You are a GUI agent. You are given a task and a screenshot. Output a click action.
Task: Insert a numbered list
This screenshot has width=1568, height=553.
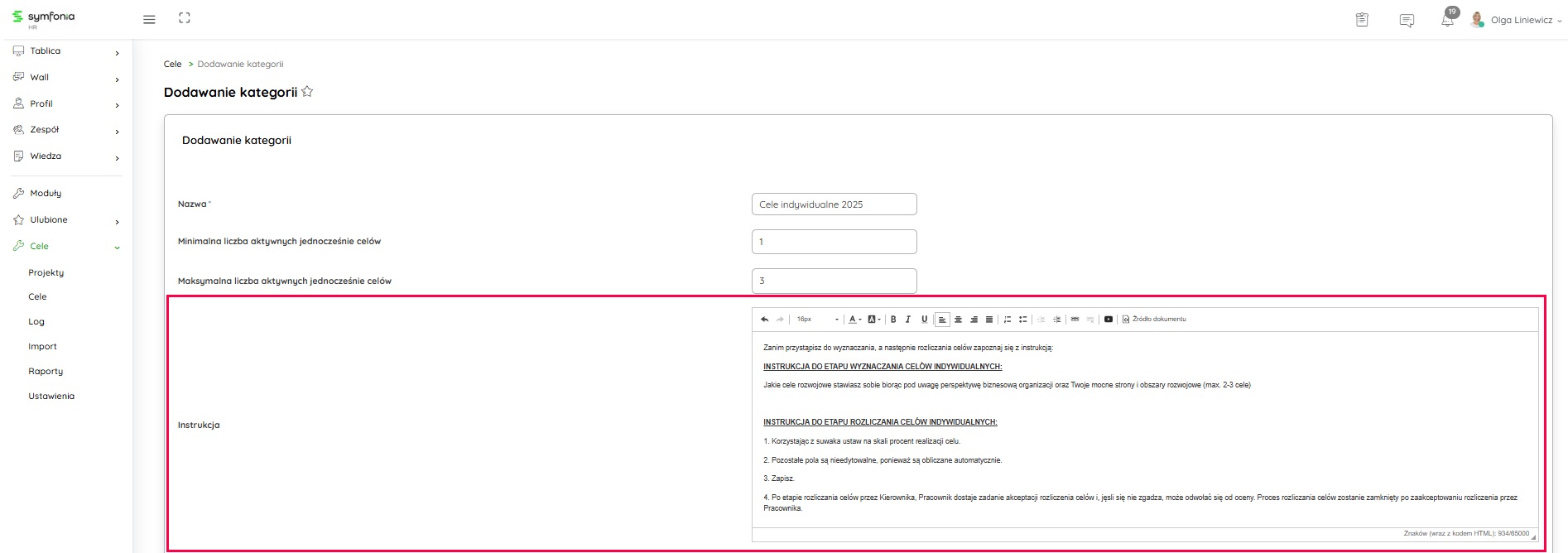[x=1008, y=320]
